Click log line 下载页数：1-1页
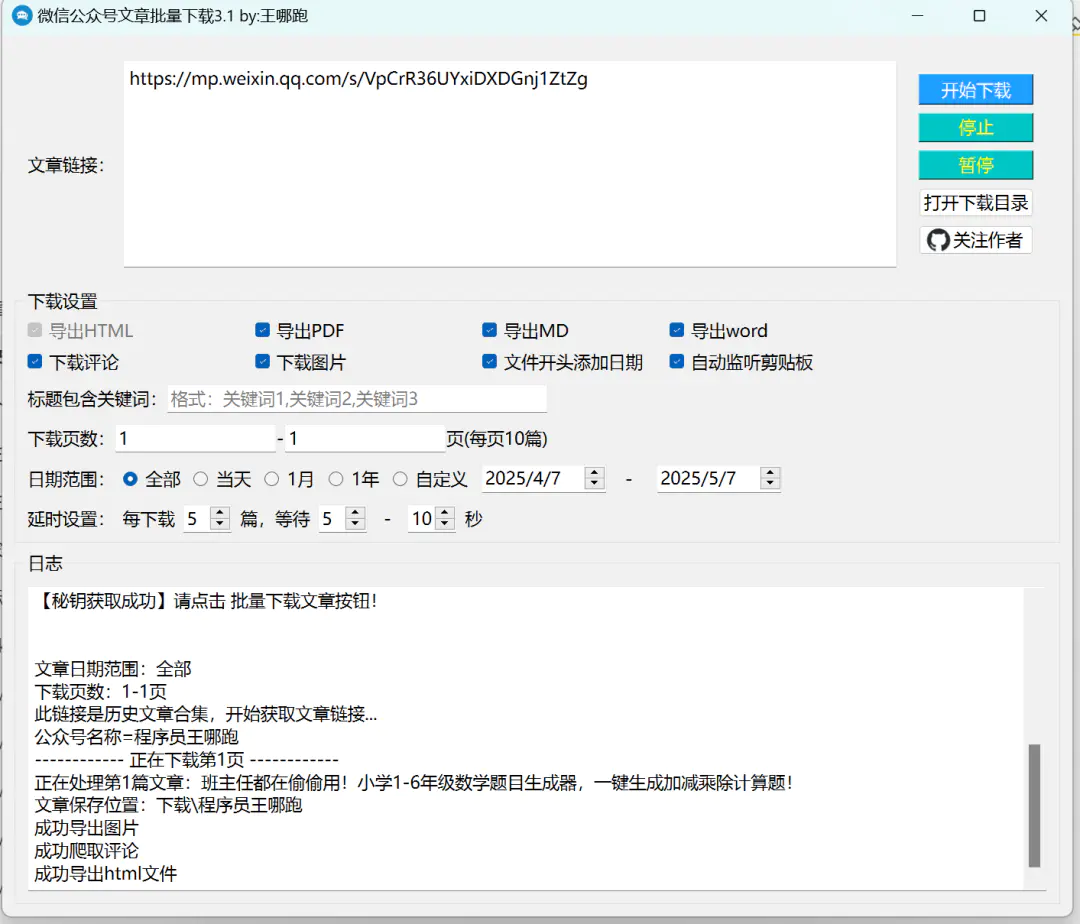 point(101,691)
